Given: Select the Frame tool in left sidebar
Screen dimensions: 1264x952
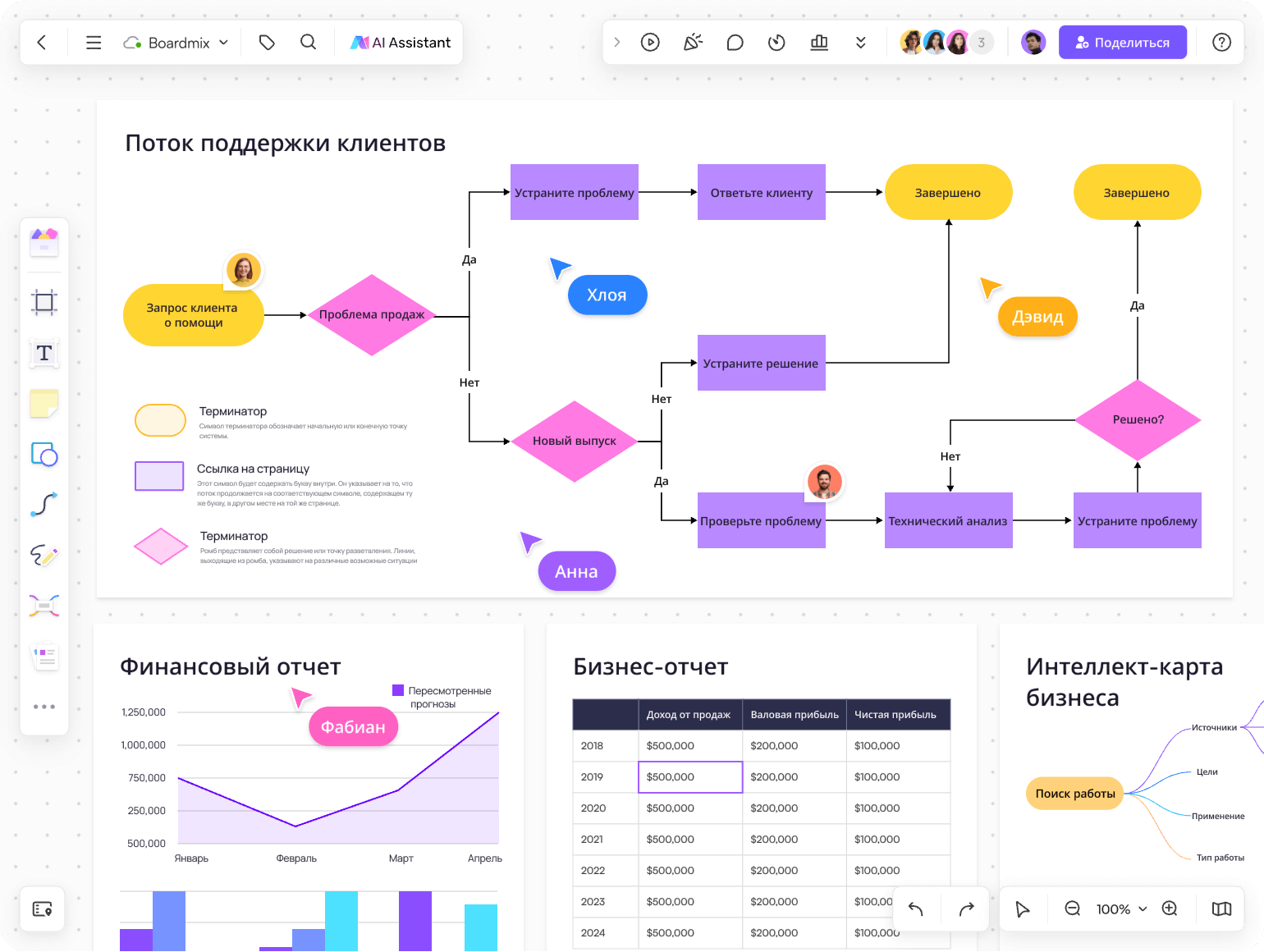Looking at the screenshot, I should 44,302.
